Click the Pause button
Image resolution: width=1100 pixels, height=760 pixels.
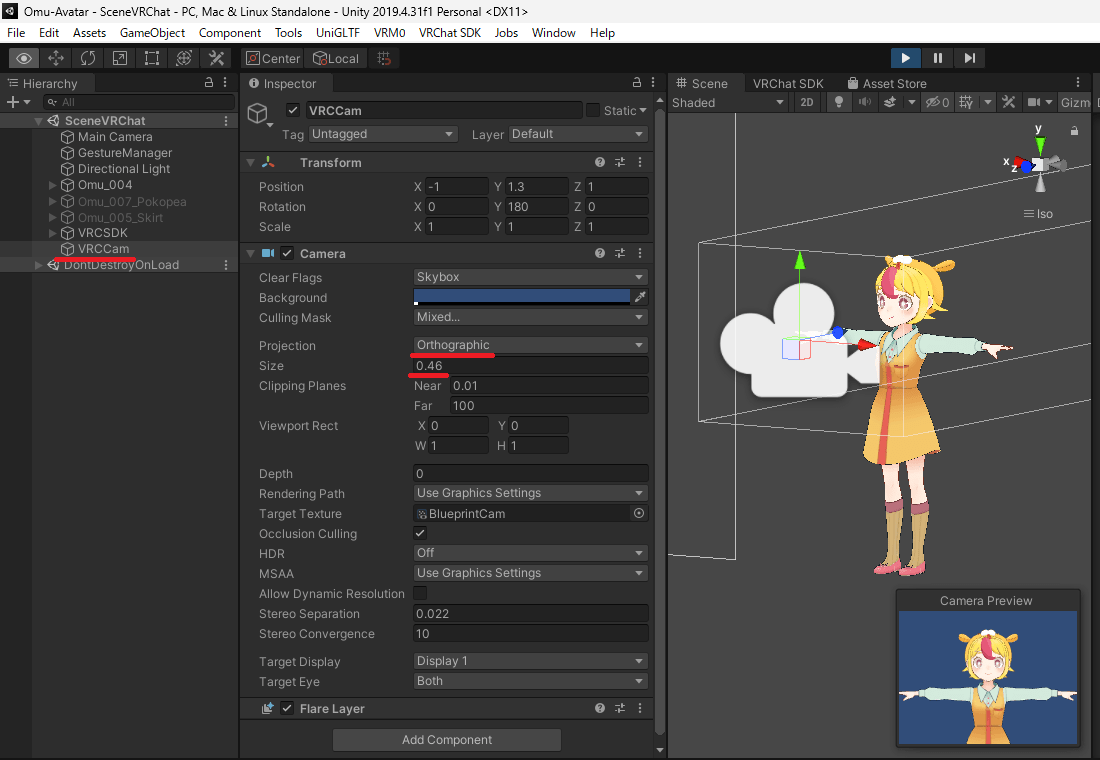(x=937, y=58)
